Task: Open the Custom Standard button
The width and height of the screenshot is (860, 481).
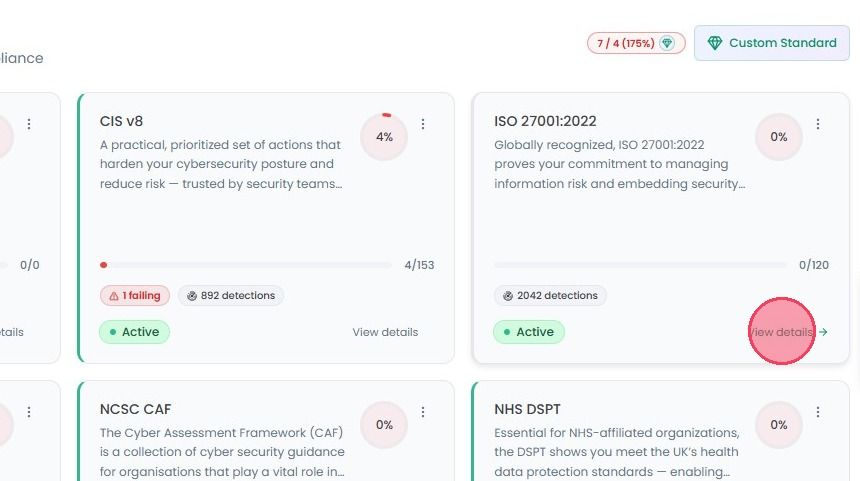Action: [772, 43]
